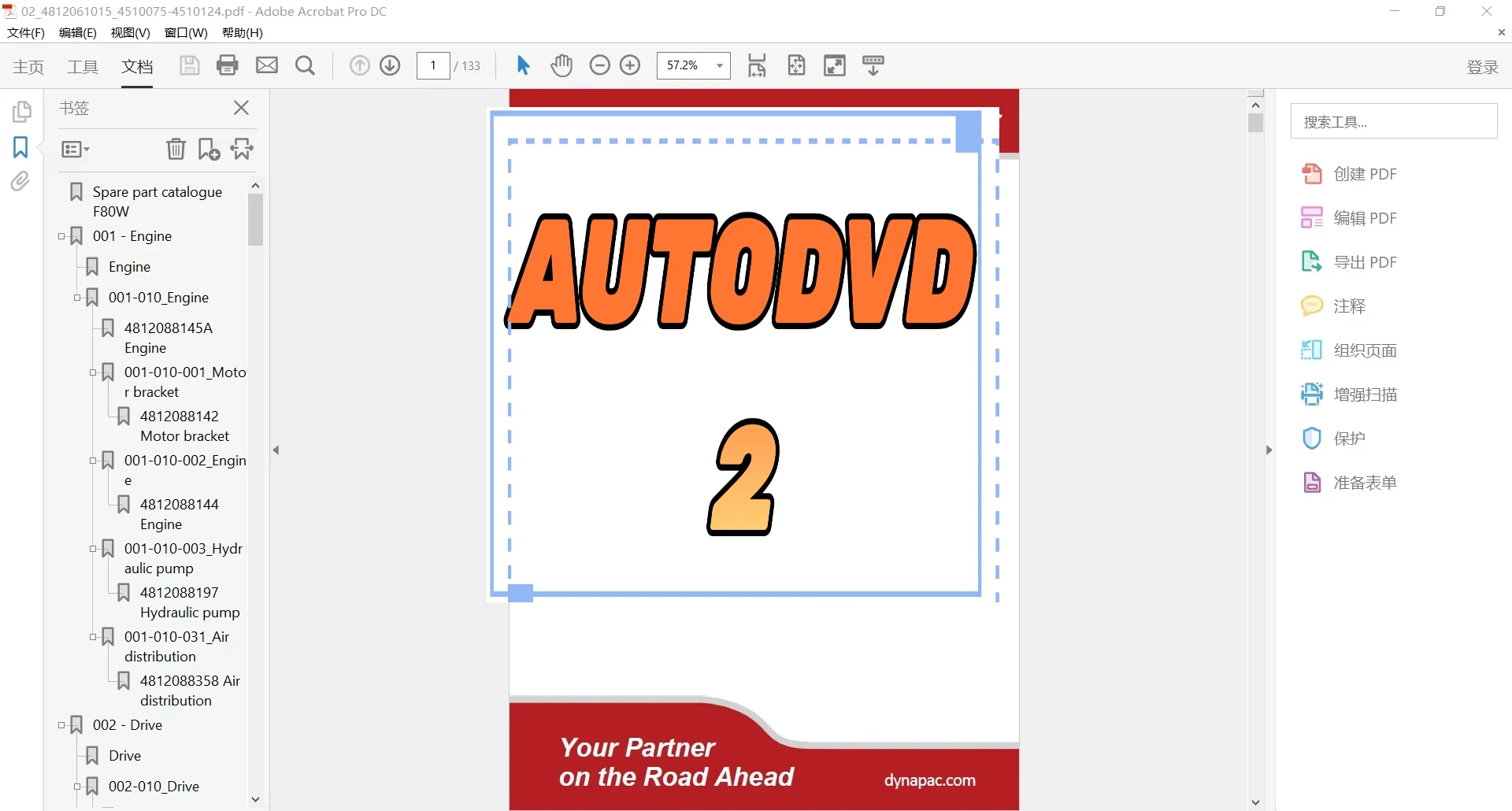1512x811 pixels.
Task: Open 准备表单 tool
Action: (1349, 483)
